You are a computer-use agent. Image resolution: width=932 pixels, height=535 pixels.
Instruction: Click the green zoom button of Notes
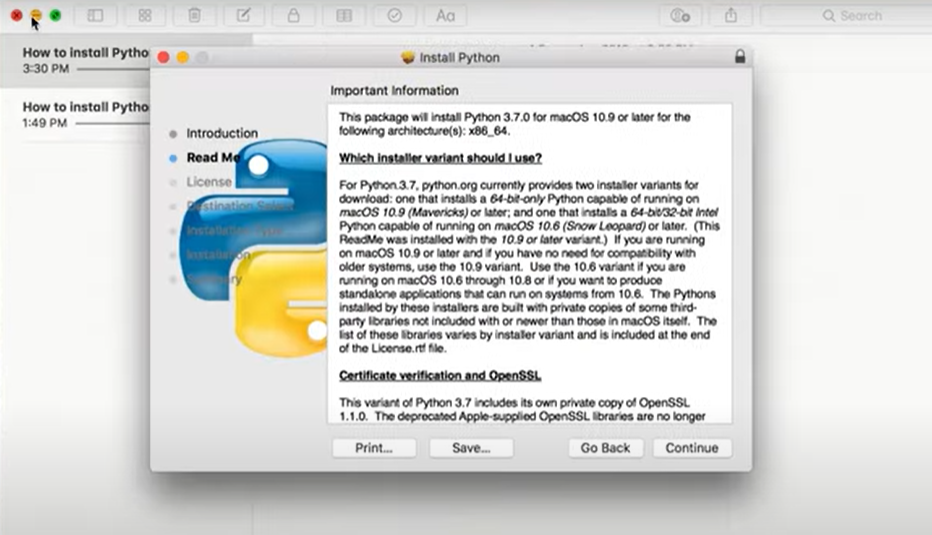55,15
